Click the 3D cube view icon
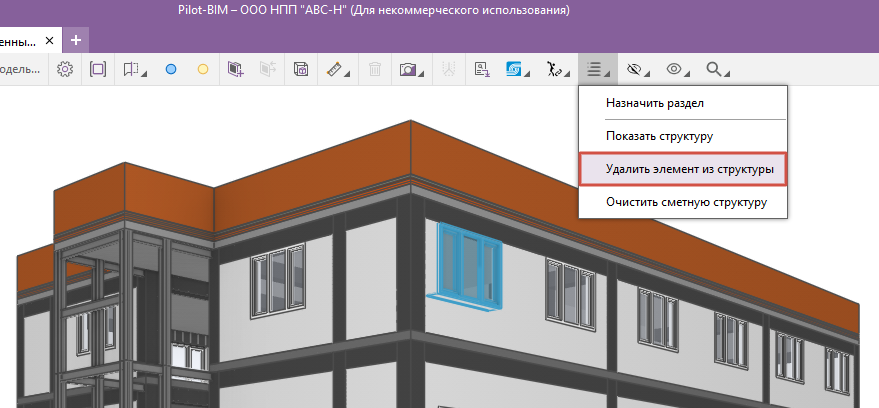Image resolution: width=879 pixels, height=408 pixels. (301, 69)
